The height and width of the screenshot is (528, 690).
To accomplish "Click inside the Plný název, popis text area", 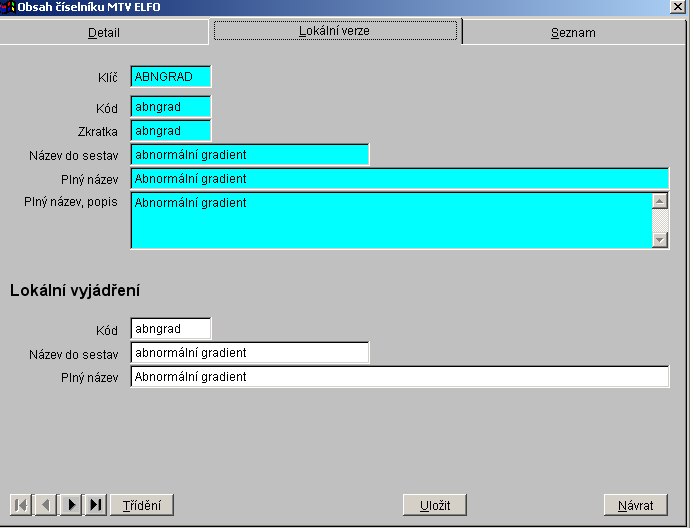I will 390,220.
